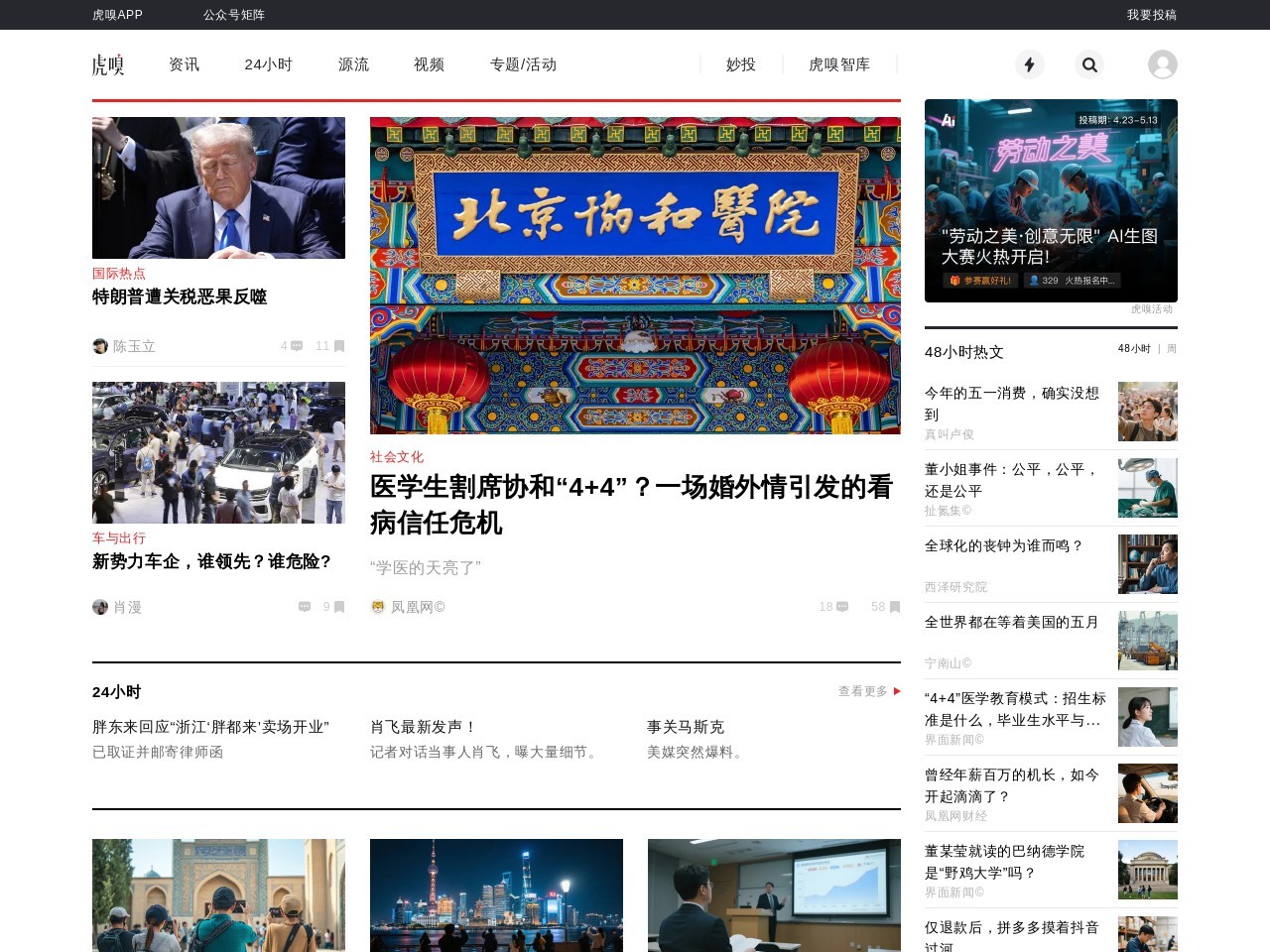Viewport: 1270px width, 952px height.
Task: Open 事关马斯克 news item
Action: [x=686, y=727]
